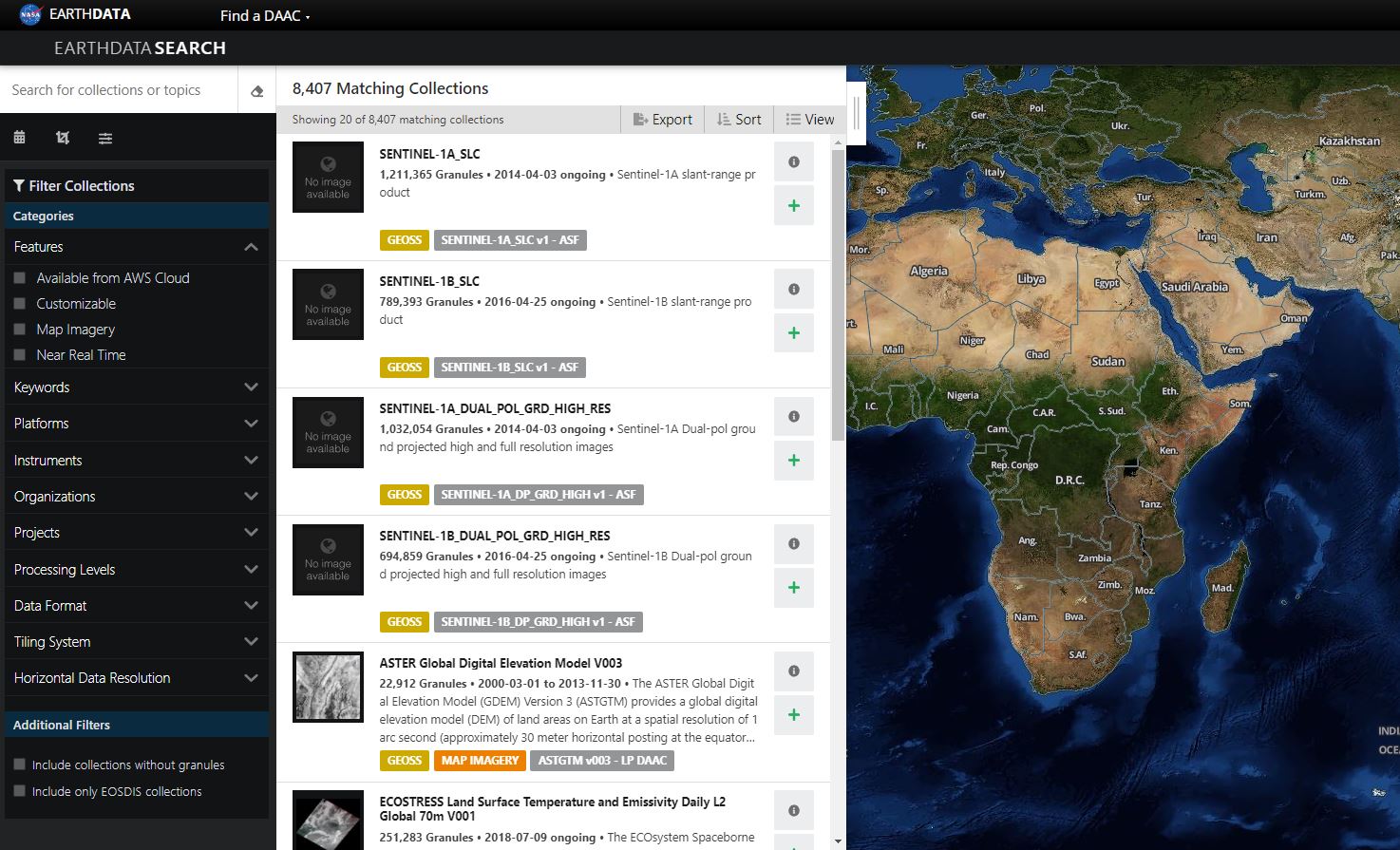Click the Saudi Arabia label on map
Viewport: 1400px width, 850px height.
(x=1195, y=287)
